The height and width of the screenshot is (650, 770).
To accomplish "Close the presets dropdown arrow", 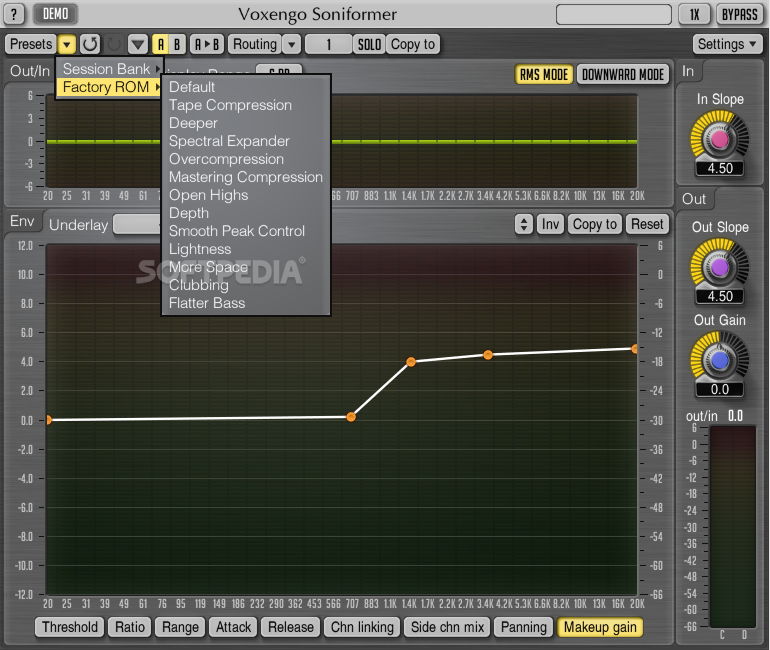I will 67,44.
